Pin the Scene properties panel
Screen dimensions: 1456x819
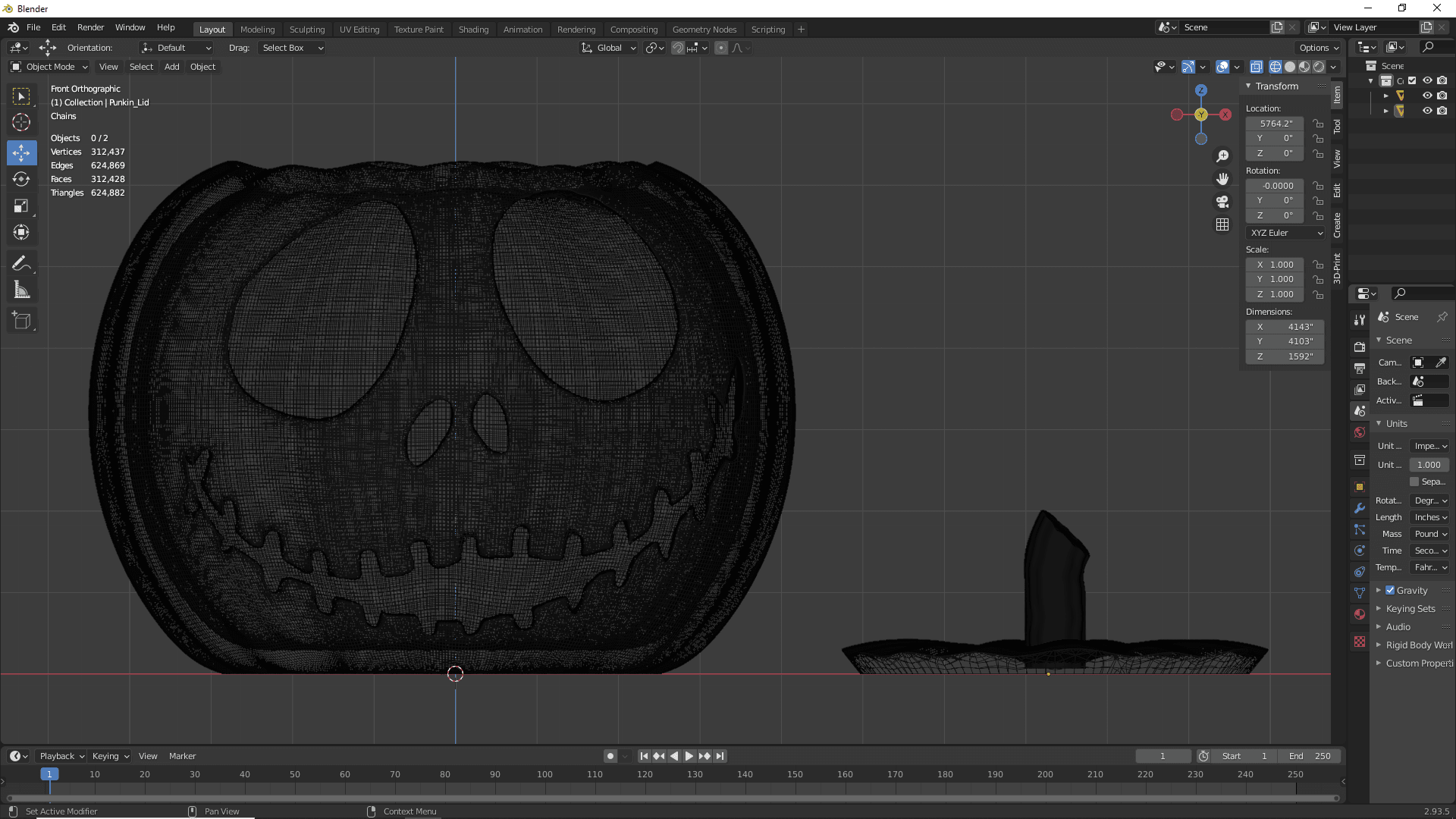click(x=1442, y=317)
